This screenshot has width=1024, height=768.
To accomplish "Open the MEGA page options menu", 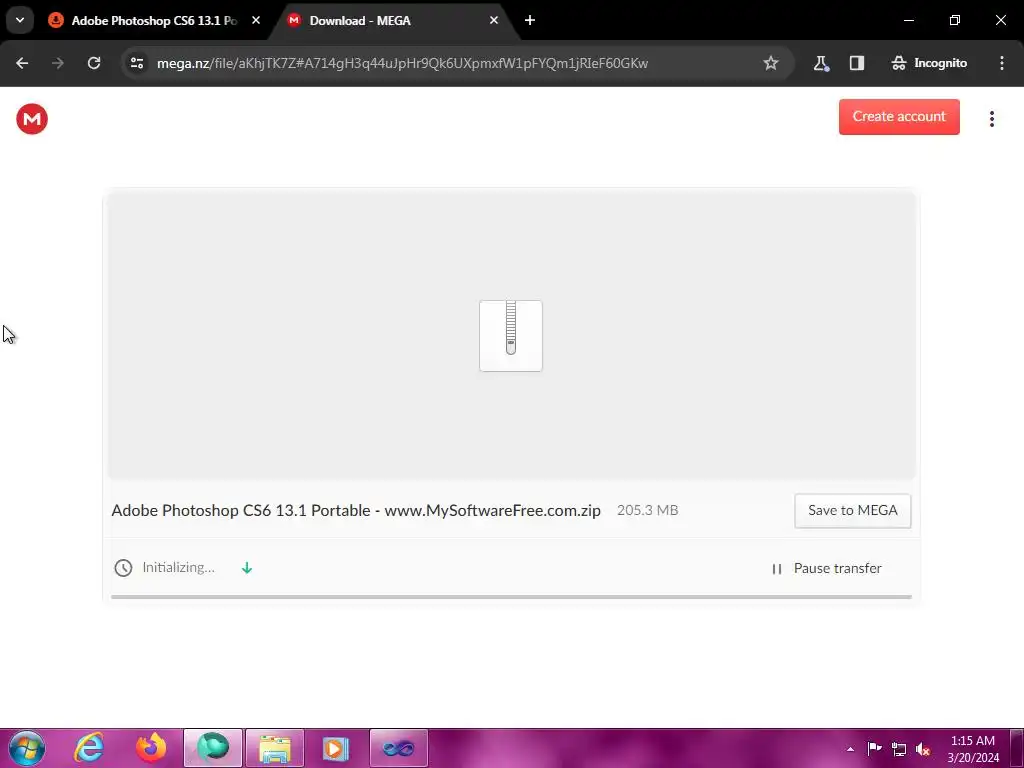I will point(991,119).
